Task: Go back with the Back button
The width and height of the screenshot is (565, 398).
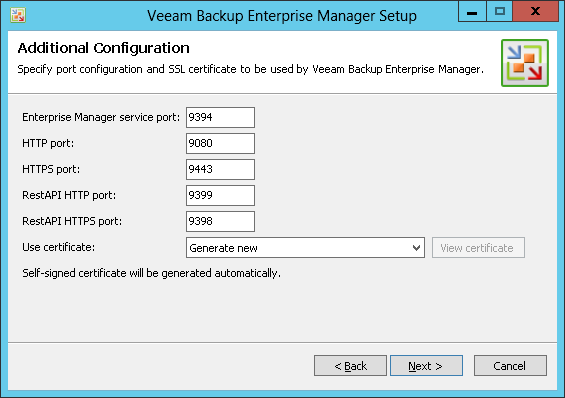Action: pos(350,366)
